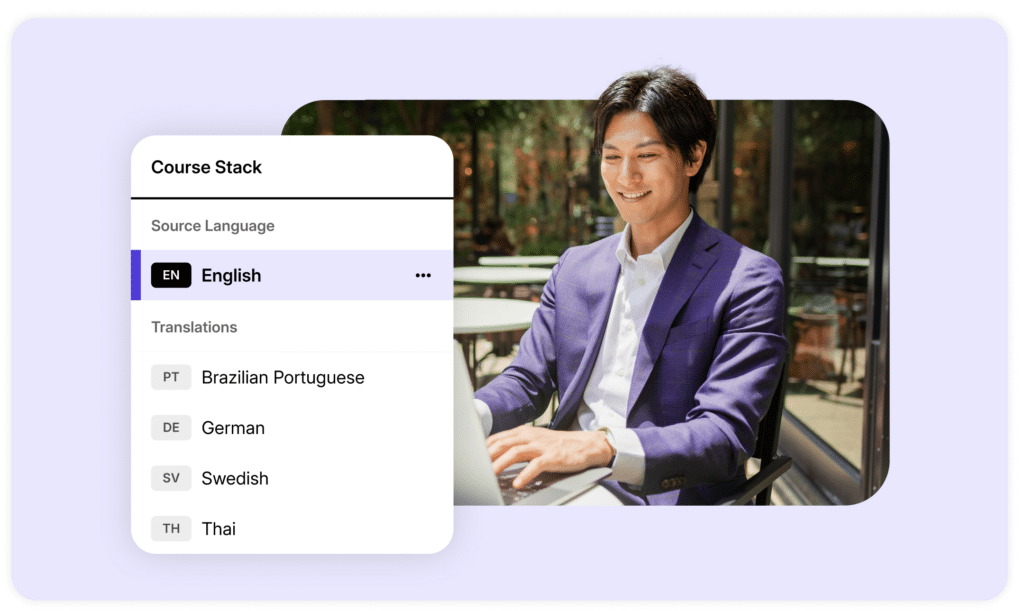The height and width of the screenshot is (611, 1024).
Task: Open the German translation
Action: click(233, 428)
